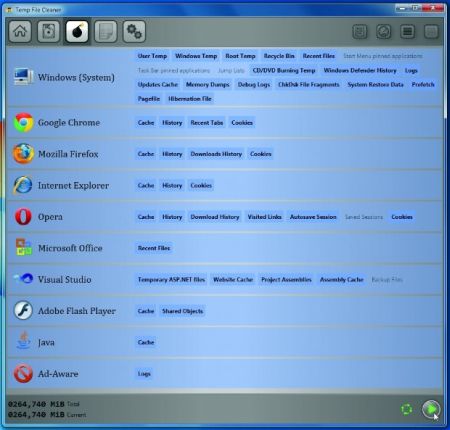Select the bomb cleaner tab icon
This screenshot has width=450, height=430.
pos(77,31)
